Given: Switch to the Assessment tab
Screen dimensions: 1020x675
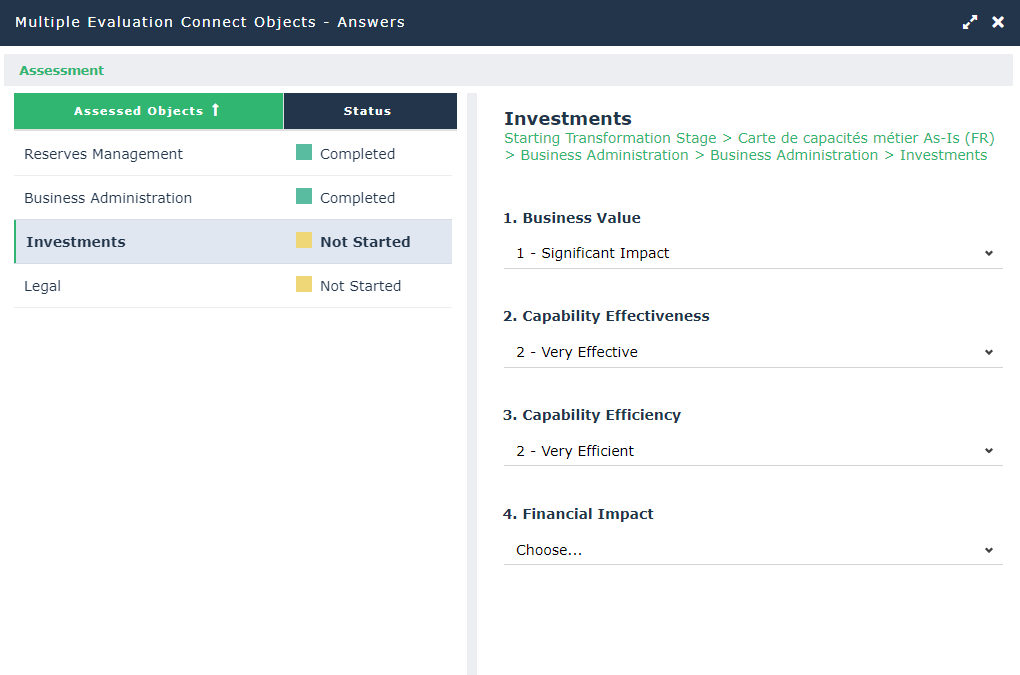Looking at the screenshot, I should pos(62,71).
